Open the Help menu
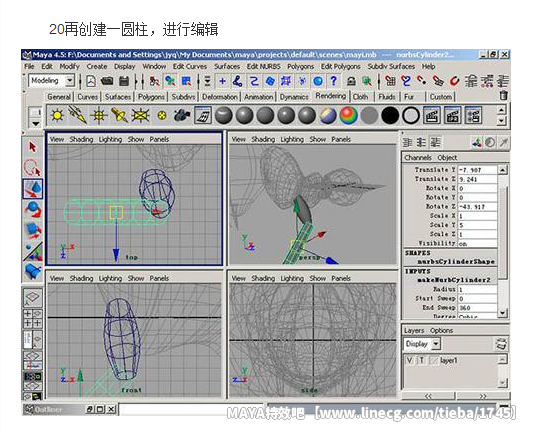Viewport: 558px width, 432px height. (x=428, y=67)
